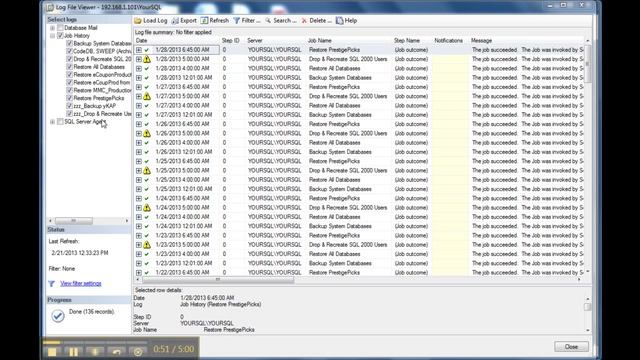
Task: Sort by the Job Name column header
Action: (349, 40)
